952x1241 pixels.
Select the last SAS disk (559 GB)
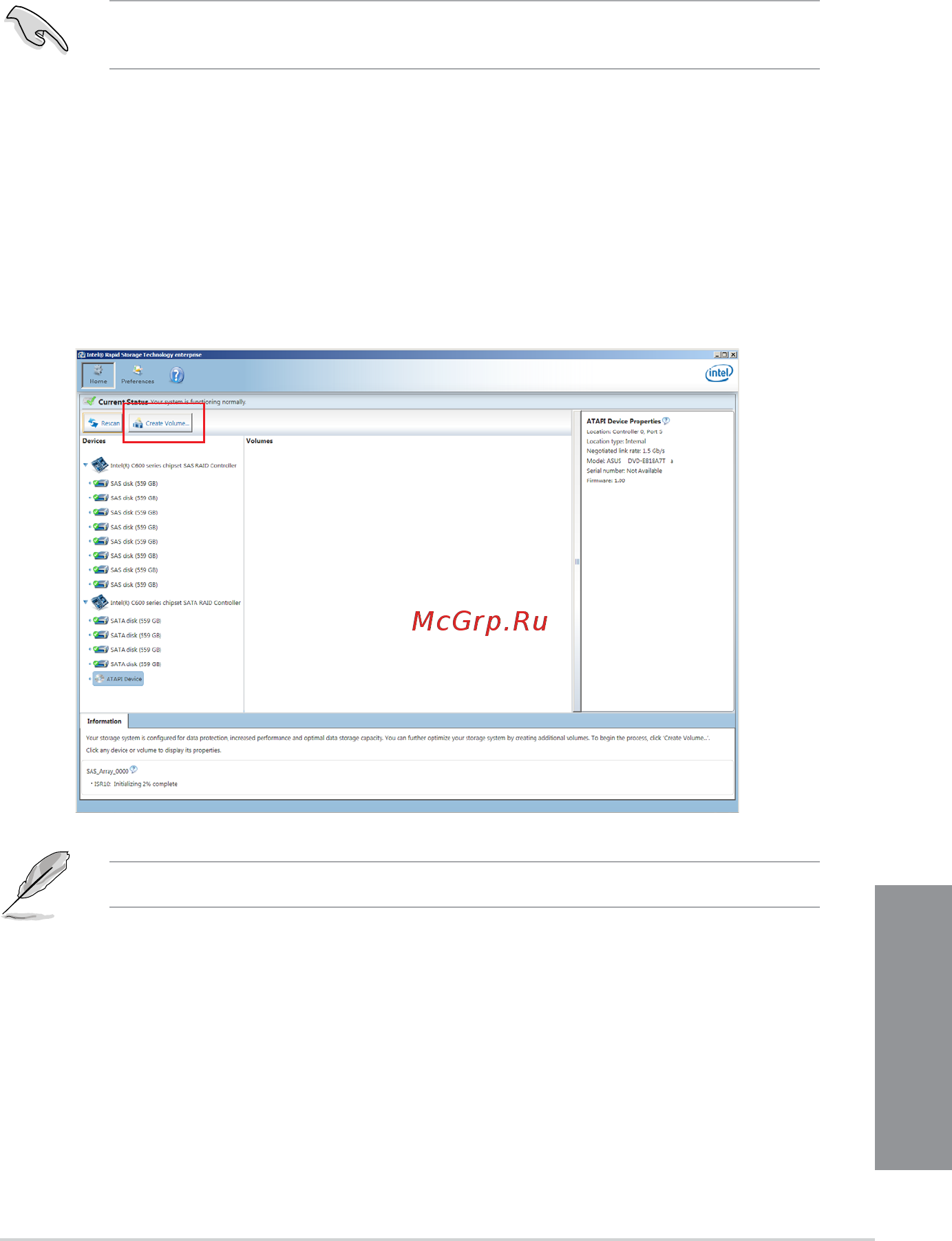point(125,584)
